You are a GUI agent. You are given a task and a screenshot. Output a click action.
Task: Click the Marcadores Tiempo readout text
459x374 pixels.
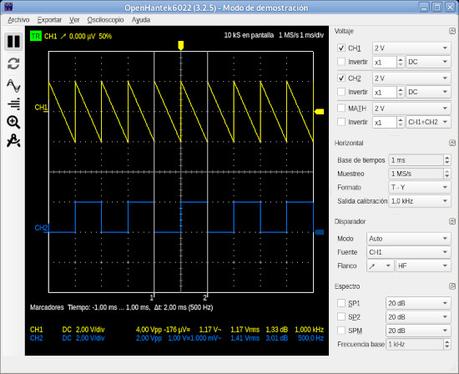(x=121, y=307)
